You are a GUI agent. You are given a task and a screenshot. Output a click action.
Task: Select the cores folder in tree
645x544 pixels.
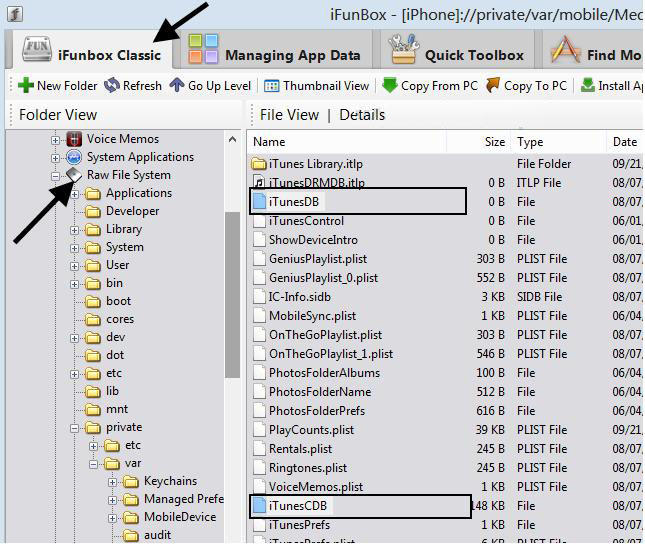point(120,319)
